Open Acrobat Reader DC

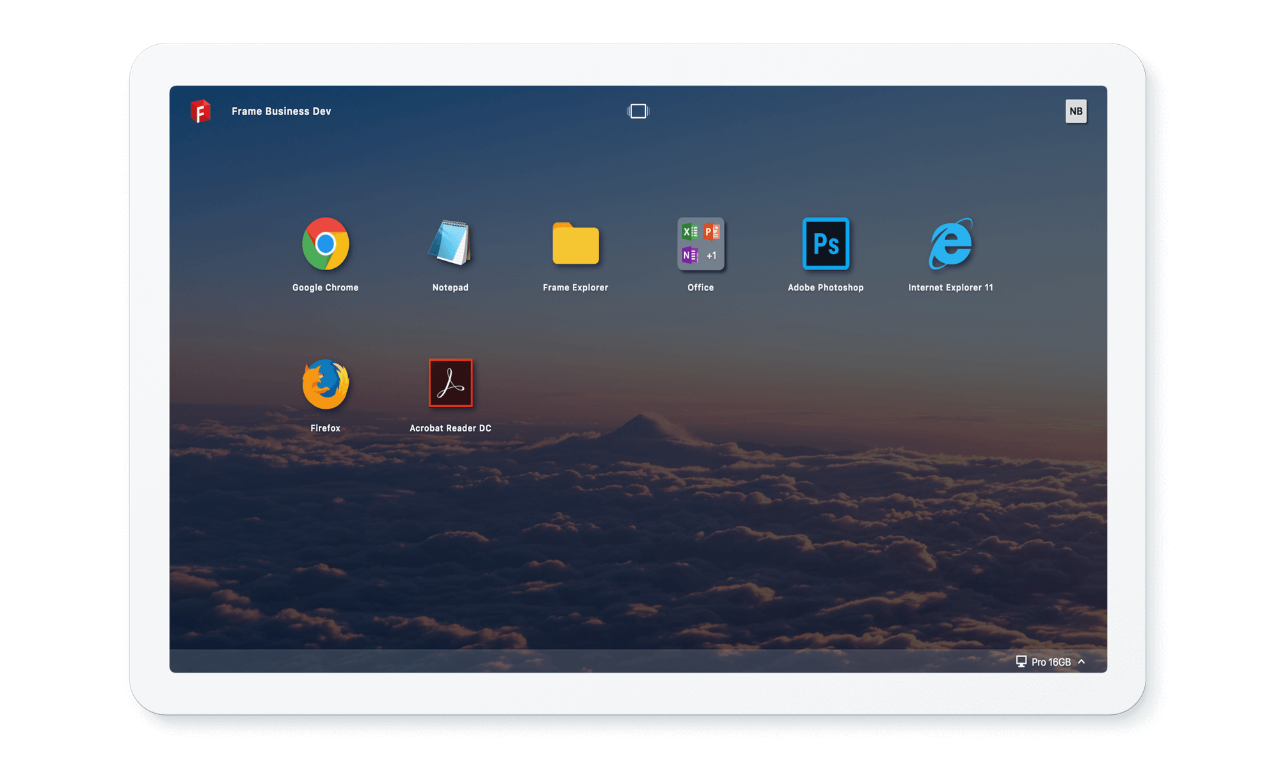coord(450,383)
